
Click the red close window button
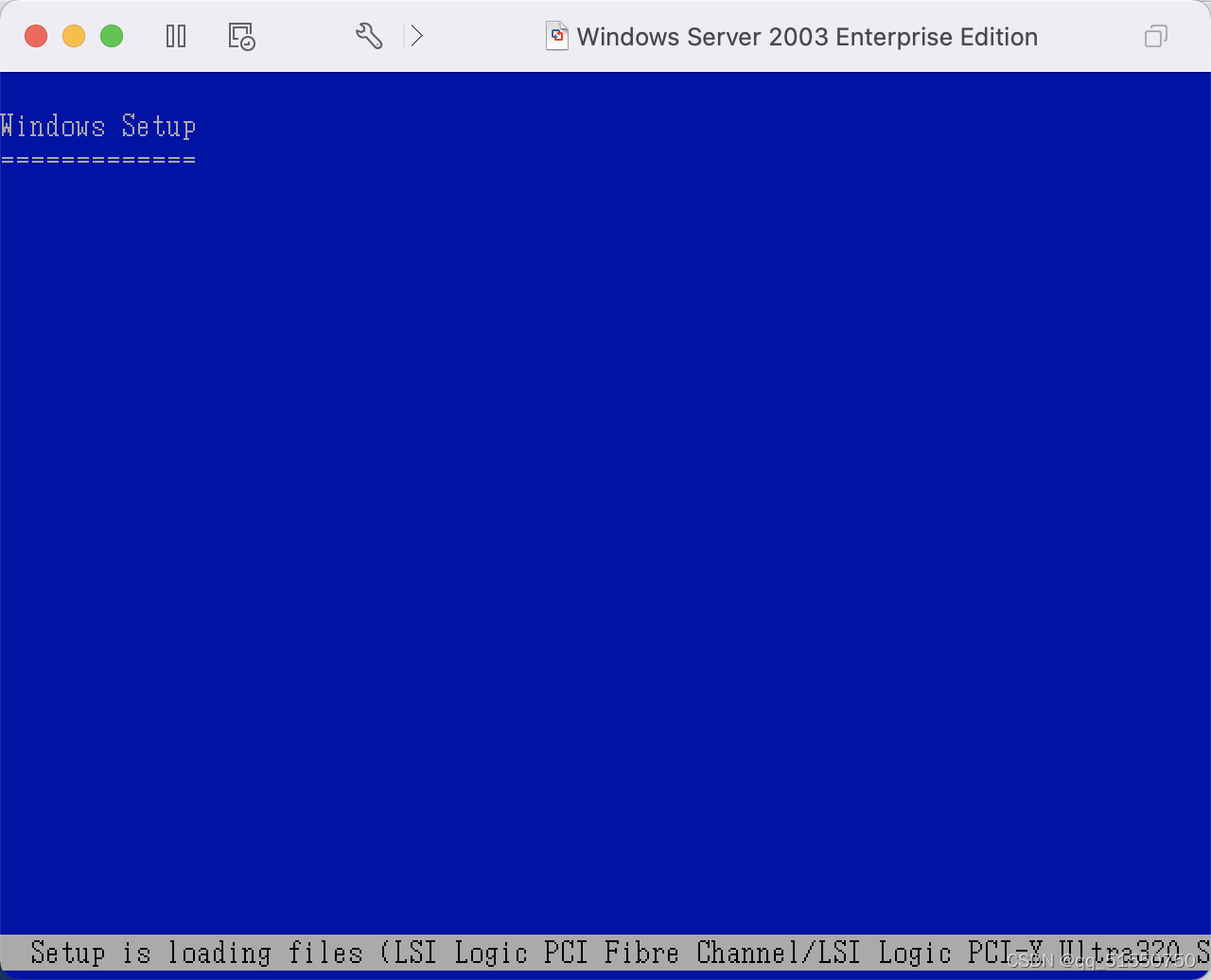[x=36, y=36]
